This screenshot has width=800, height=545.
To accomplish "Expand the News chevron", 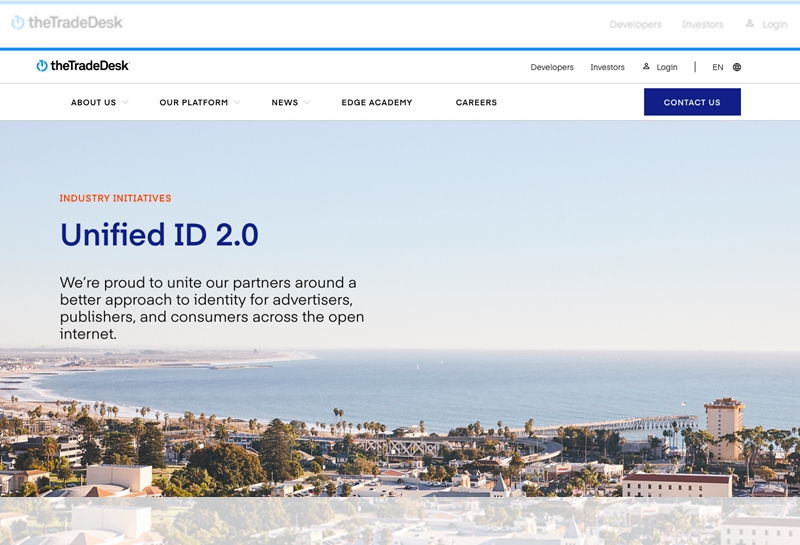I will click(x=307, y=103).
